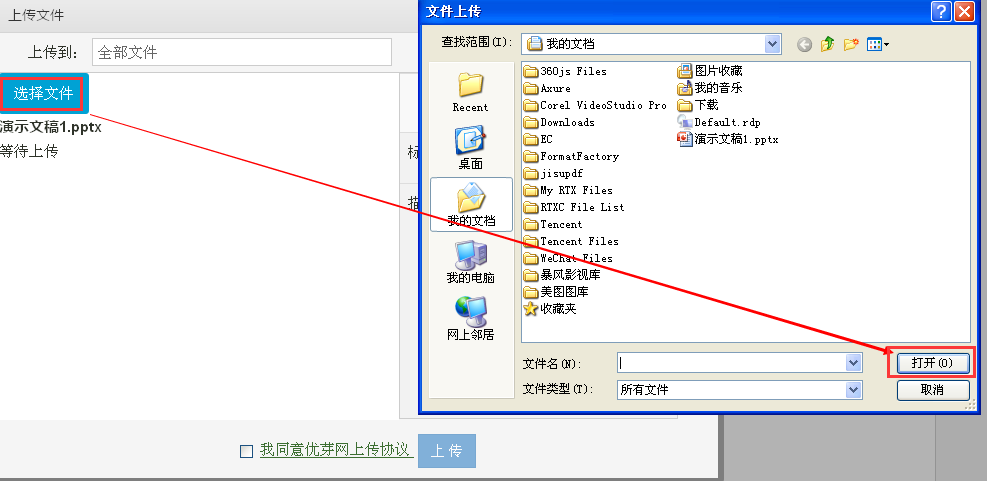
Task: Click the 选择文件 button
Action: point(43,94)
